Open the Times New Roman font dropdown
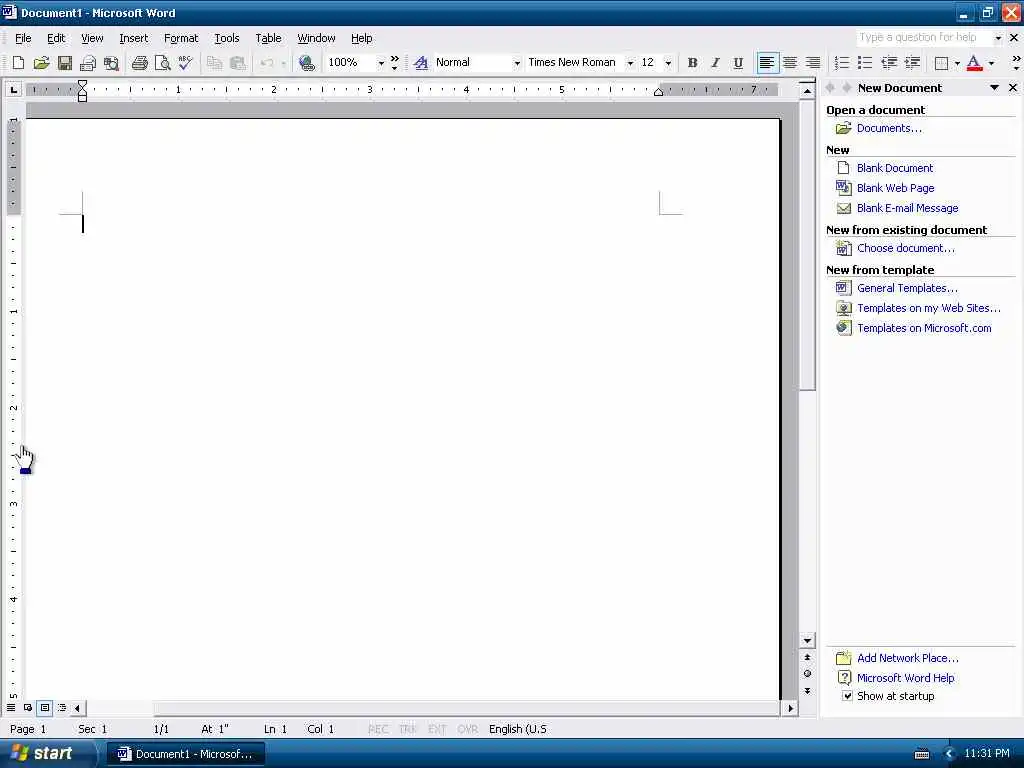 (x=630, y=63)
